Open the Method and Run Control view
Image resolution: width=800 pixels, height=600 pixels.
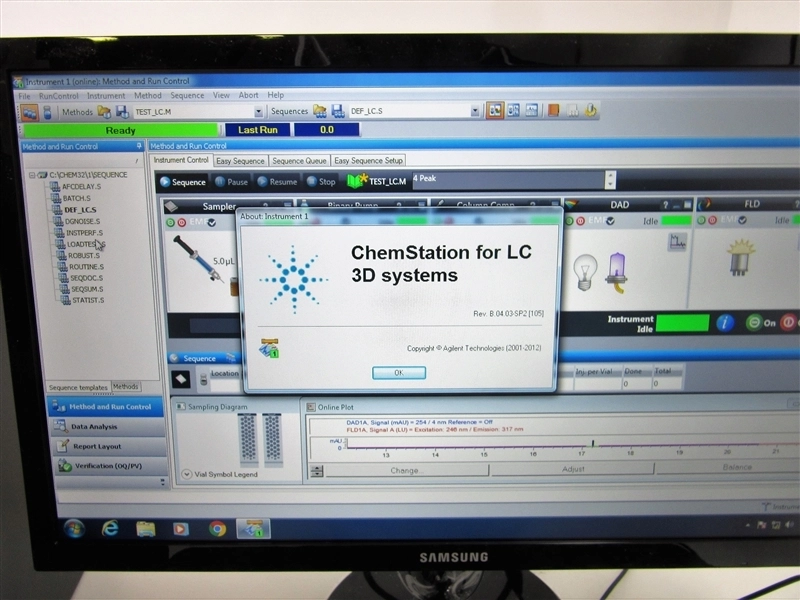pyautogui.click(x=106, y=407)
